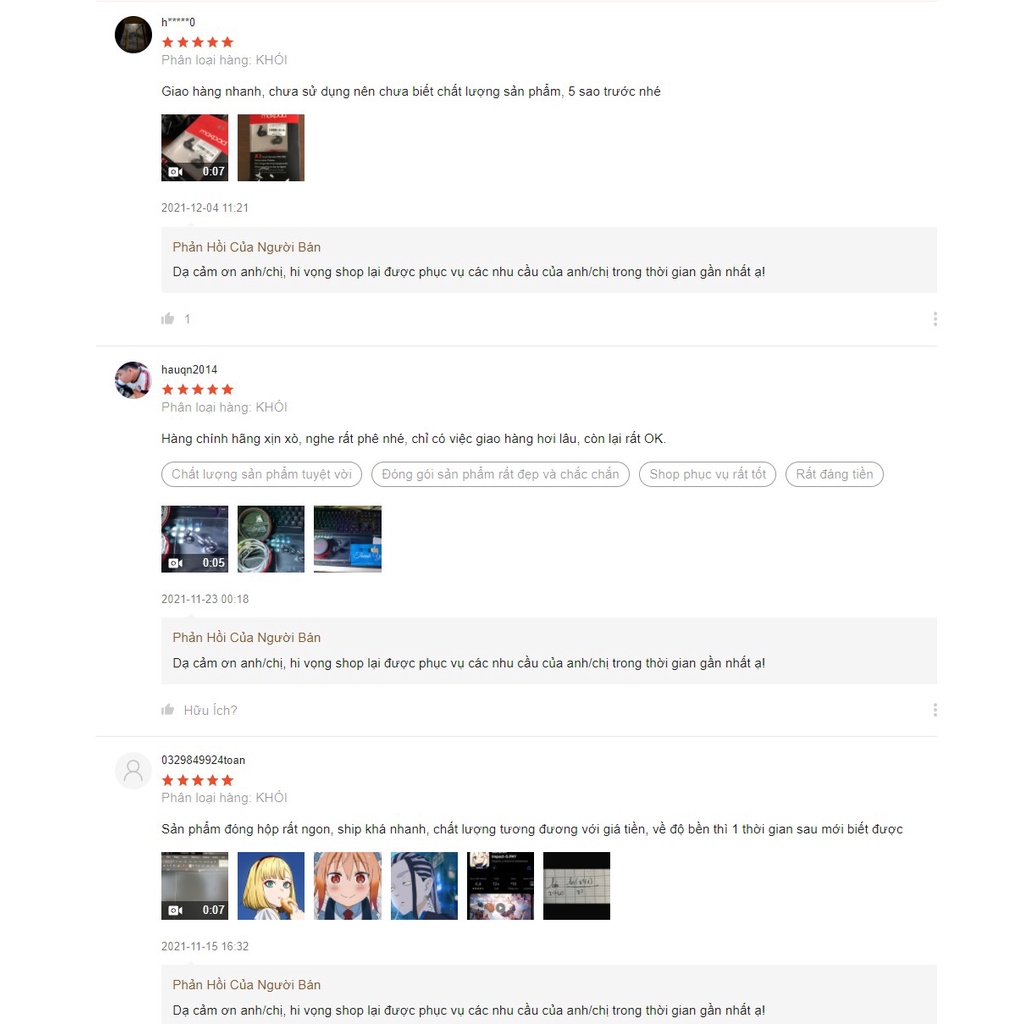Image resolution: width=1024 pixels, height=1024 pixels.
Task: View blonde anime girl image thumbnail
Action: (x=271, y=886)
